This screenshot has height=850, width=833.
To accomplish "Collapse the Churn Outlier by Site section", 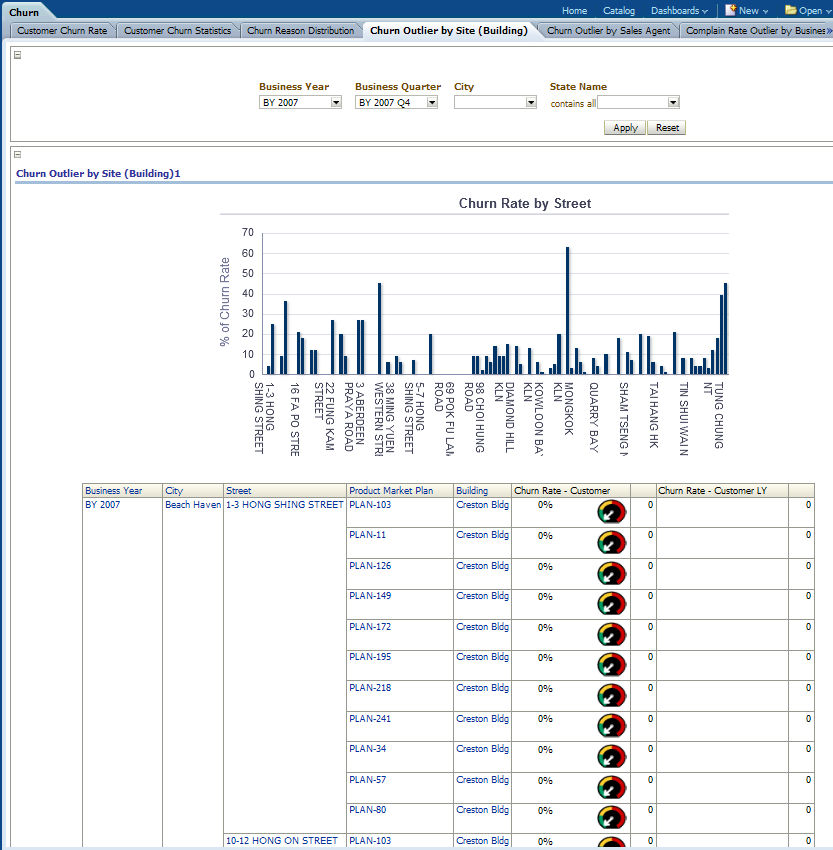I will (x=17, y=154).
